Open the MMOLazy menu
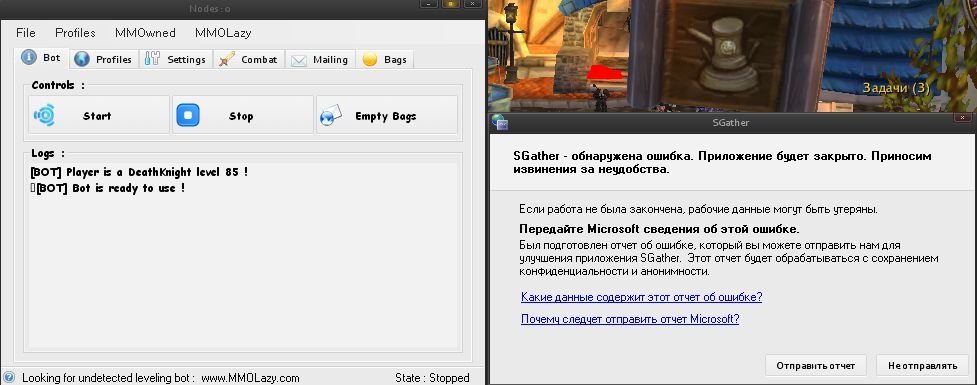The height and width of the screenshot is (385, 977). tap(223, 32)
